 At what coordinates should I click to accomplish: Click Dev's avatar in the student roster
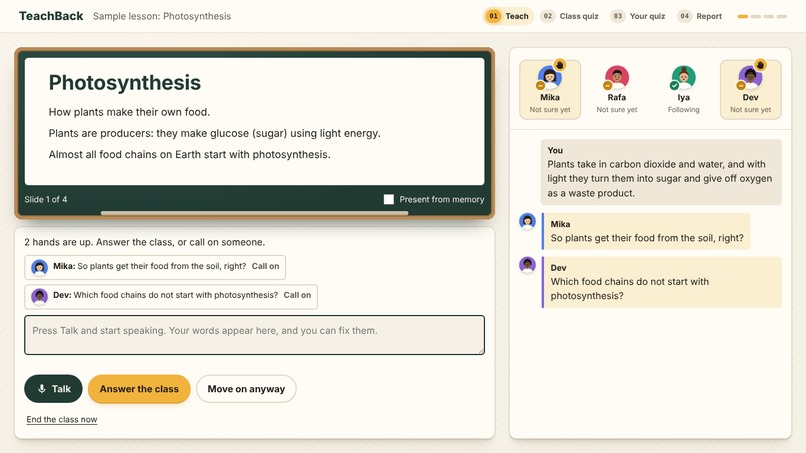tap(750, 77)
